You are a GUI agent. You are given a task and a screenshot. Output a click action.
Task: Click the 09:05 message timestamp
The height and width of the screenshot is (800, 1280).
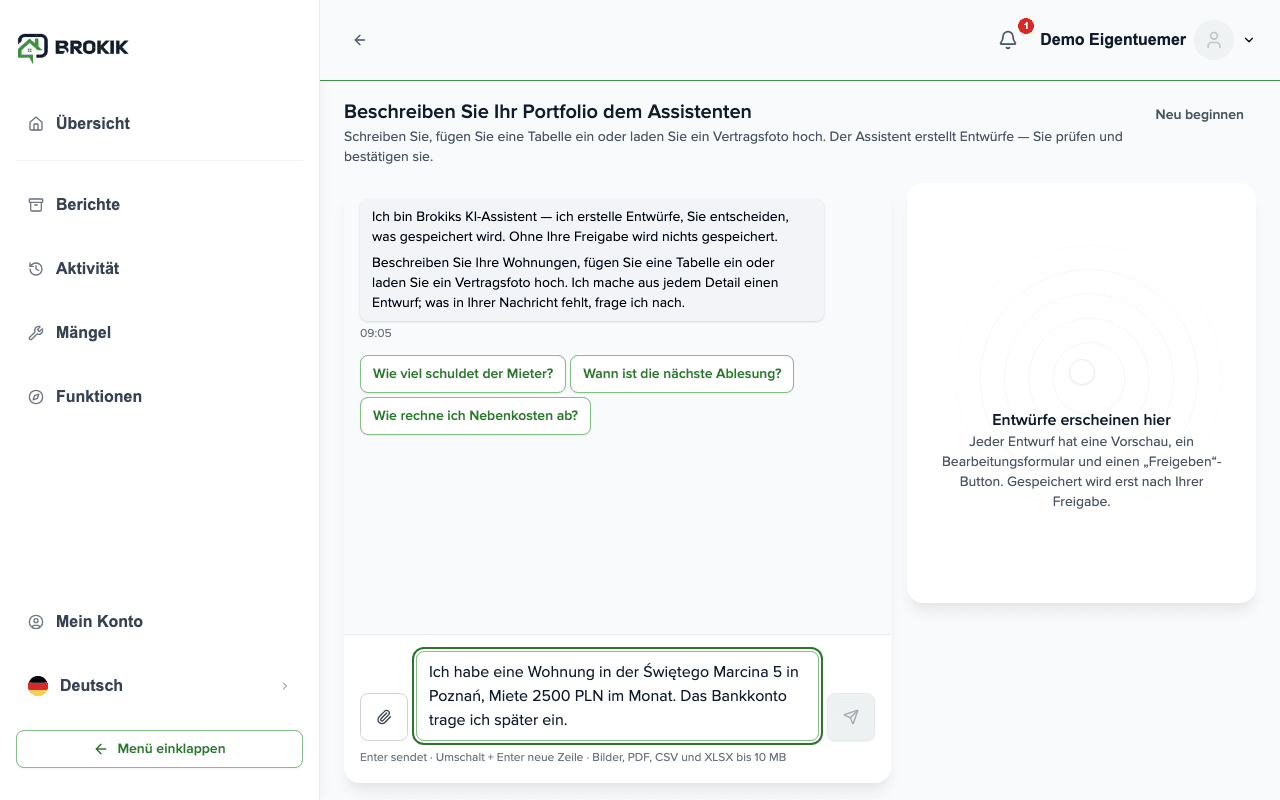376,333
